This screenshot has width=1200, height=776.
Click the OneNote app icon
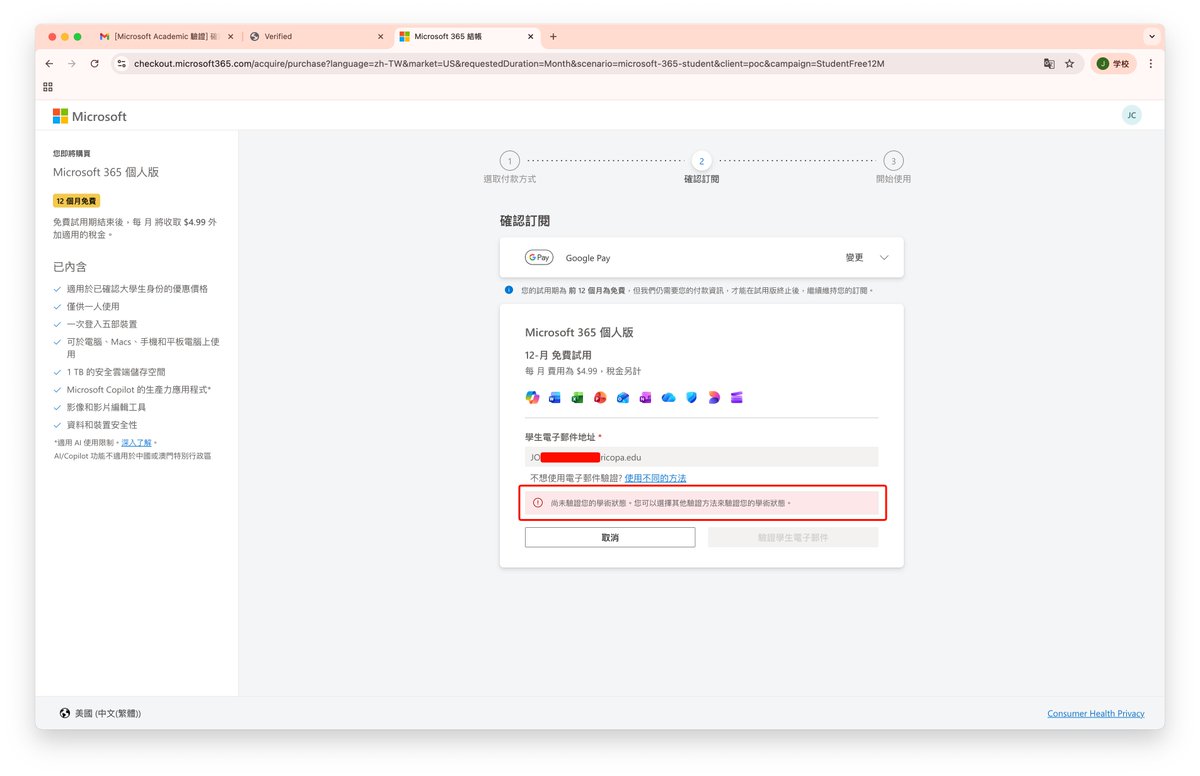[x=645, y=397]
